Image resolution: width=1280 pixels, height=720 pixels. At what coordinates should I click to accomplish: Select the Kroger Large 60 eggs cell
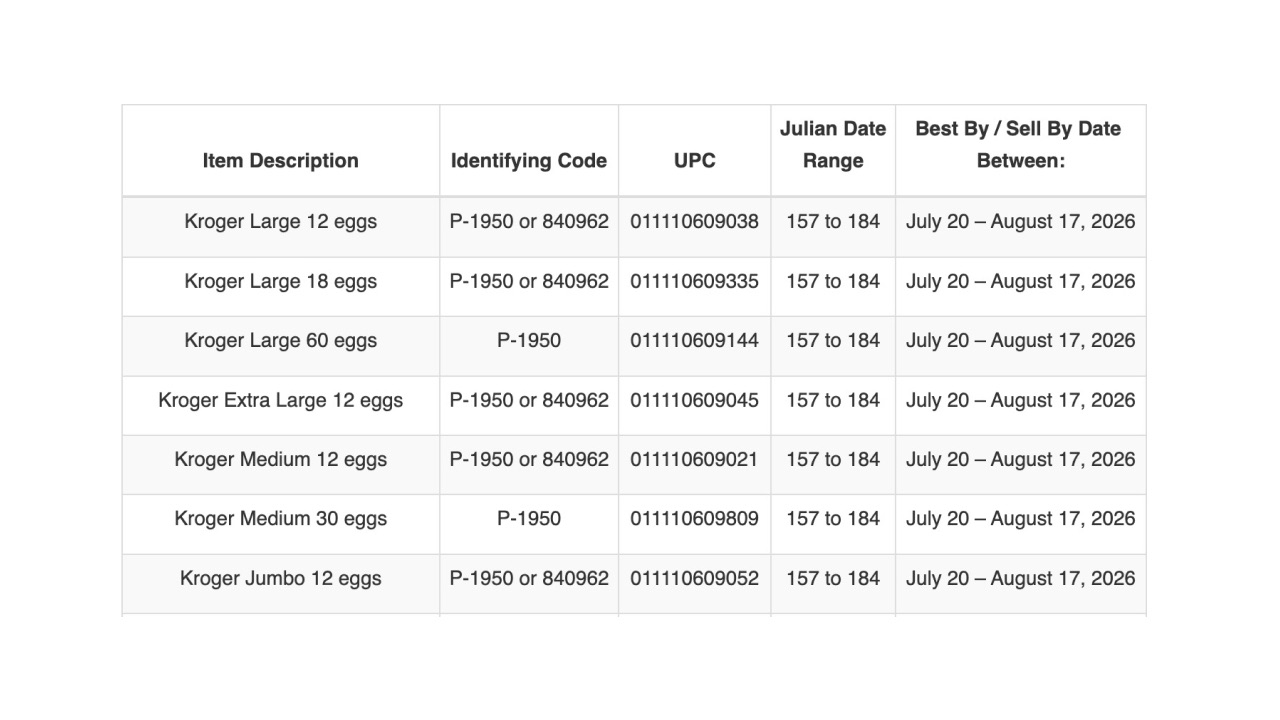[281, 340]
